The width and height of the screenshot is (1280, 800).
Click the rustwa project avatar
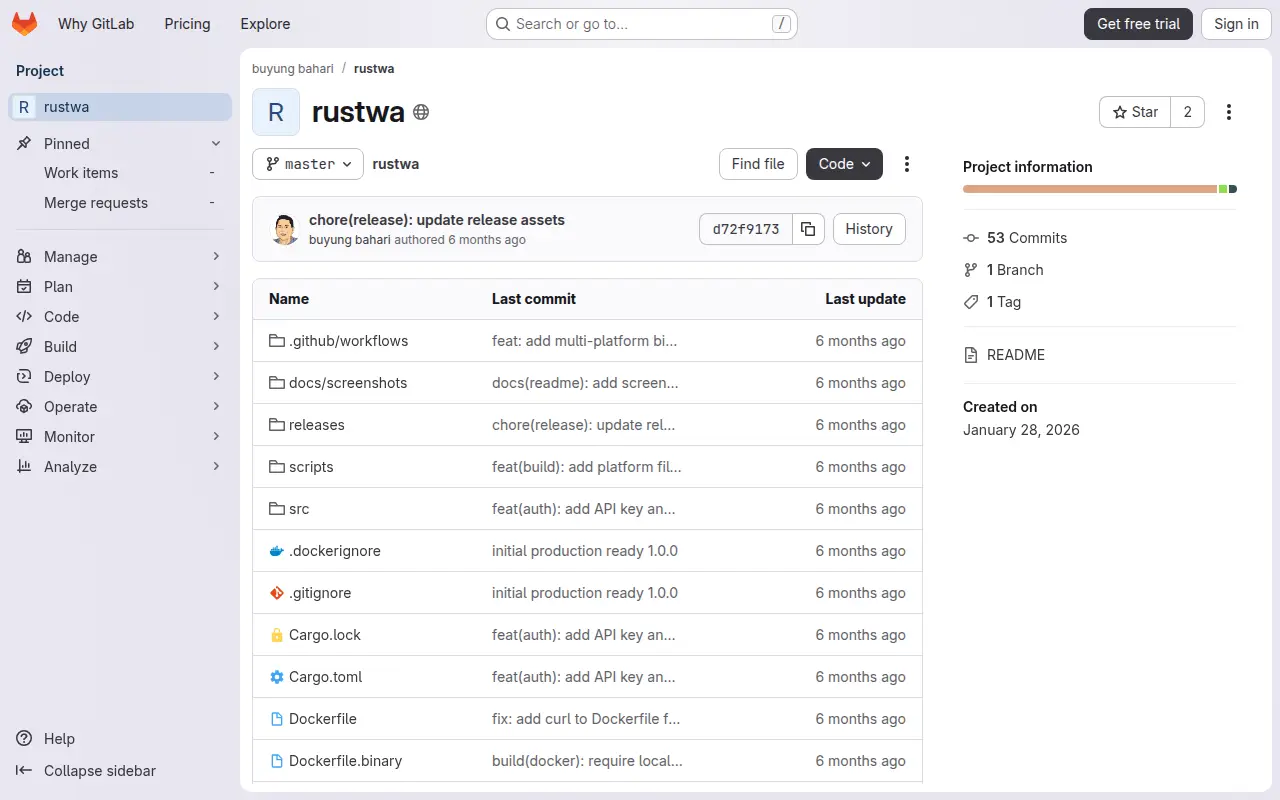pyautogui.click(x=276, y=112)
